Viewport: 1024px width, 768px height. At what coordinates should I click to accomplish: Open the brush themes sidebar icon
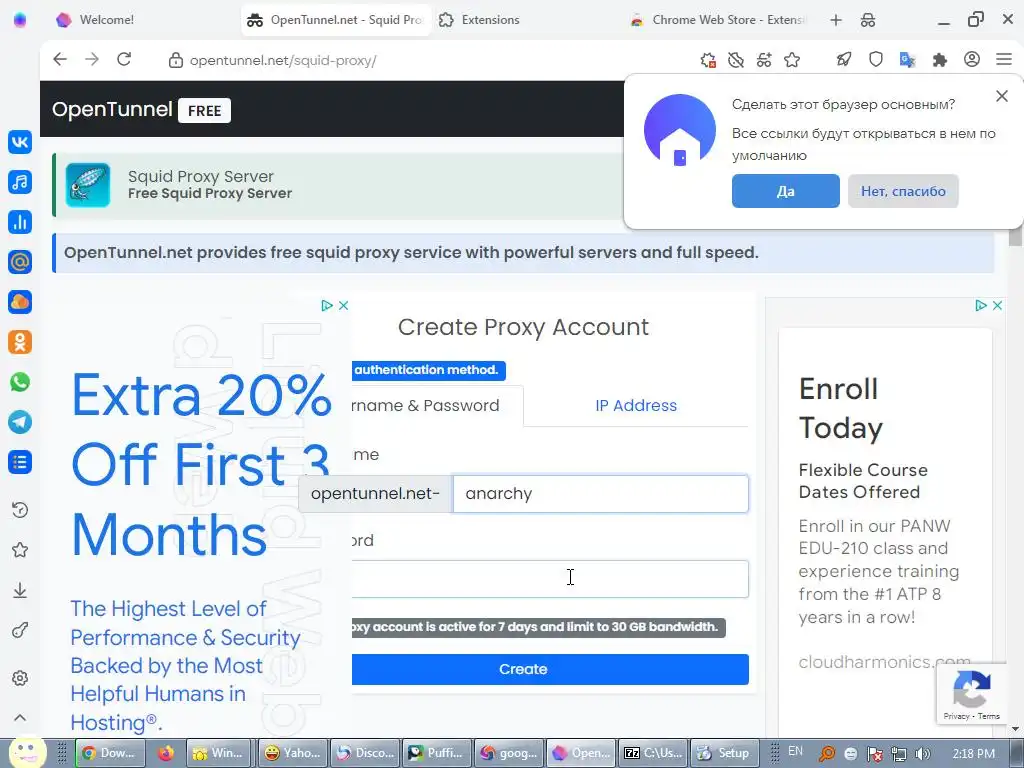[x=20, y=630]
